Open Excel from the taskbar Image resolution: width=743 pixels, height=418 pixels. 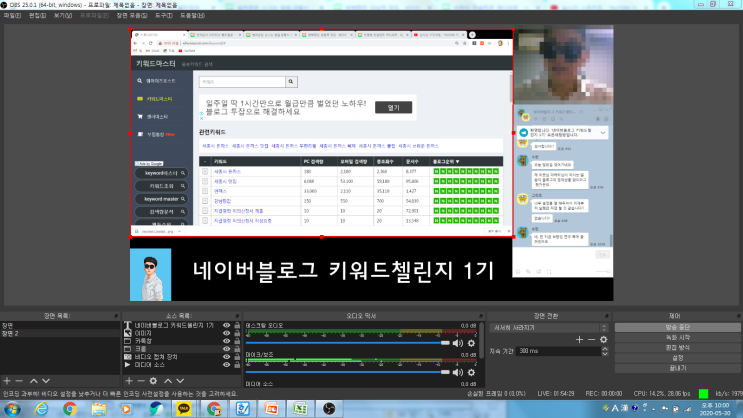[300, 409]
